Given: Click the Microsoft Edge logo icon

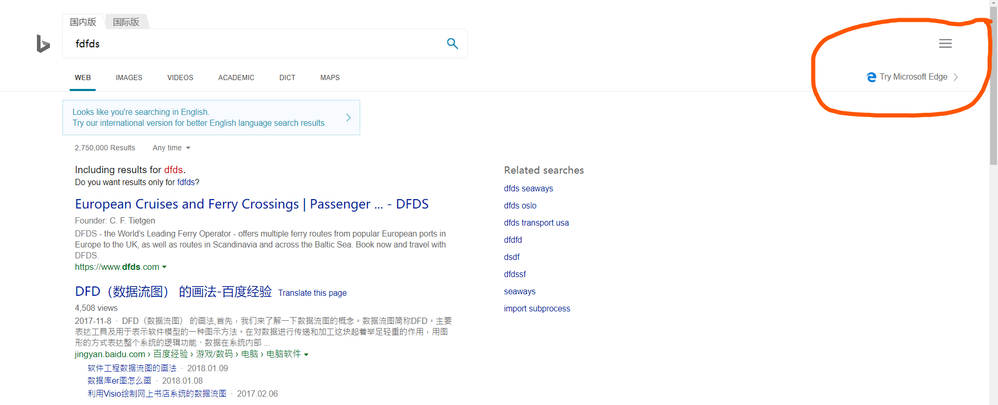Looking at the screenshot, I should tap(871, 77).
